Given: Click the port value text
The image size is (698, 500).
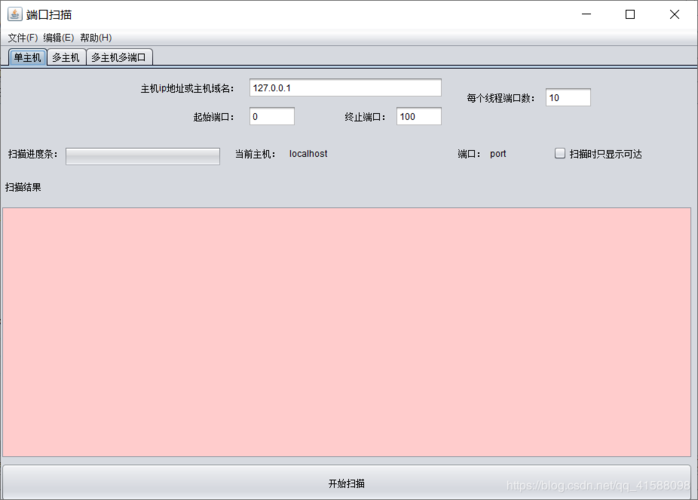Looking at the screenshot, I should (x=498, y=154).
